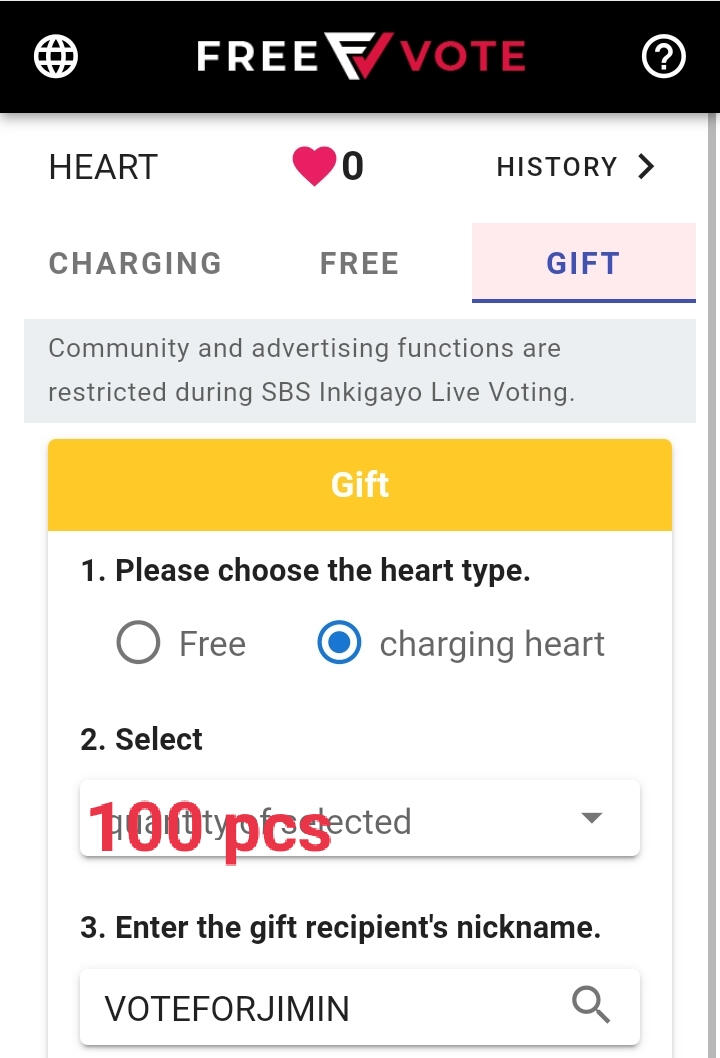Viewport: 720px width, 1058px height.
Task: Open heart History link
Action: coord(557,167)
